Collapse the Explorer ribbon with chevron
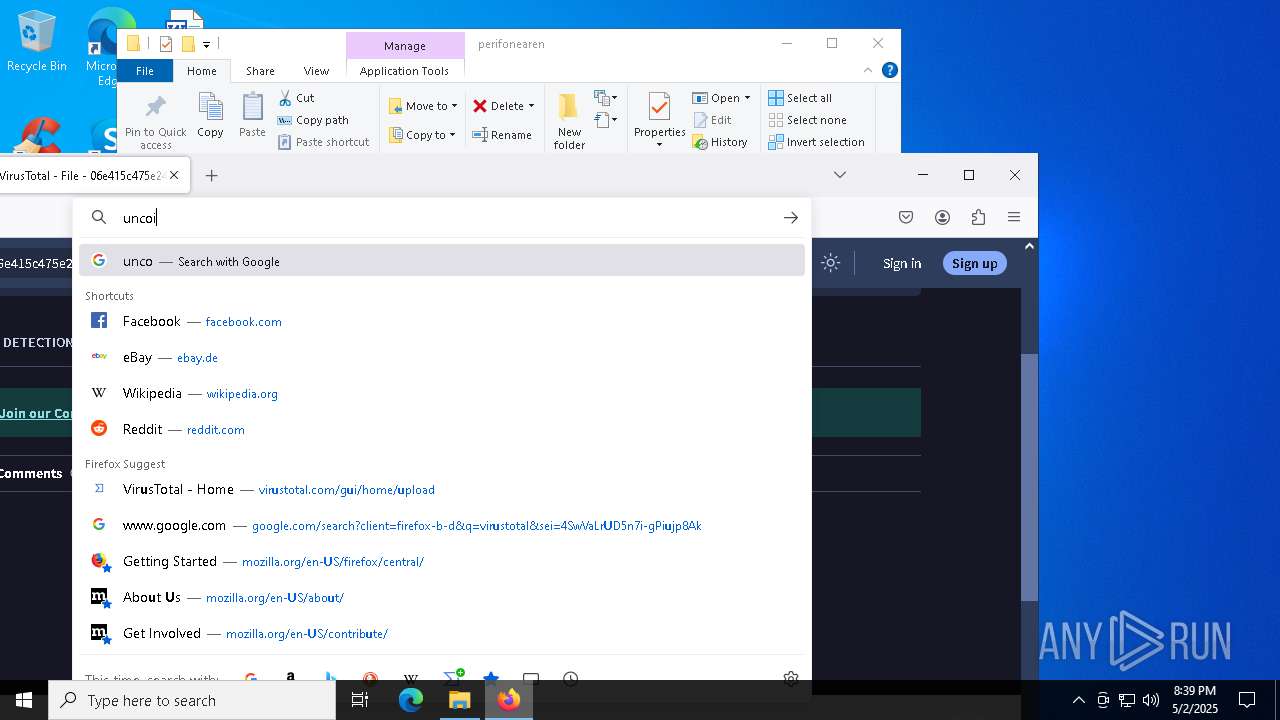The image size is (1280, 720). [868, 70]
